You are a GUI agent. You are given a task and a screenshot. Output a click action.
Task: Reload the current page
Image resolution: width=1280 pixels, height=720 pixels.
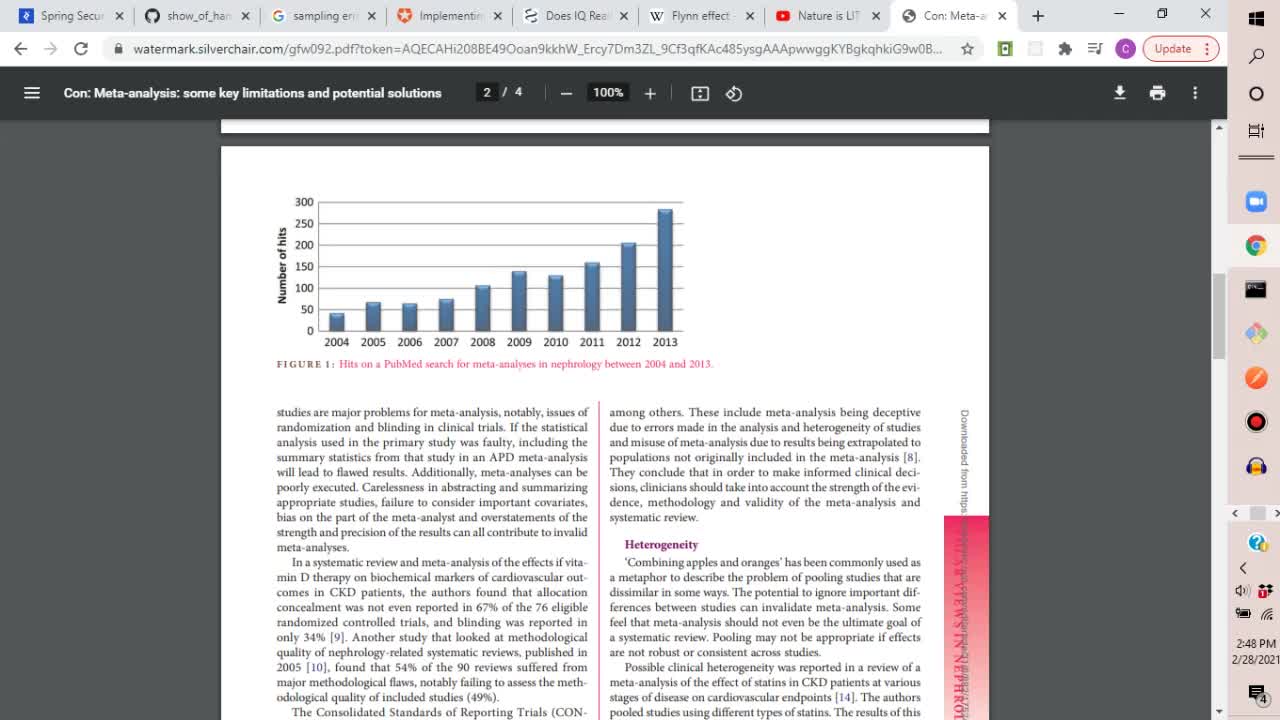[81, 48]
